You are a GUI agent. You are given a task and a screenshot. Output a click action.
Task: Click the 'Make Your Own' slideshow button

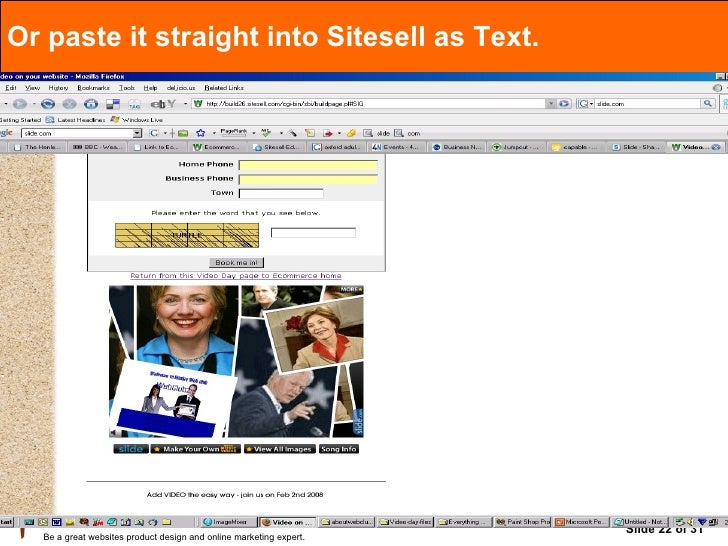coord(195,449)
